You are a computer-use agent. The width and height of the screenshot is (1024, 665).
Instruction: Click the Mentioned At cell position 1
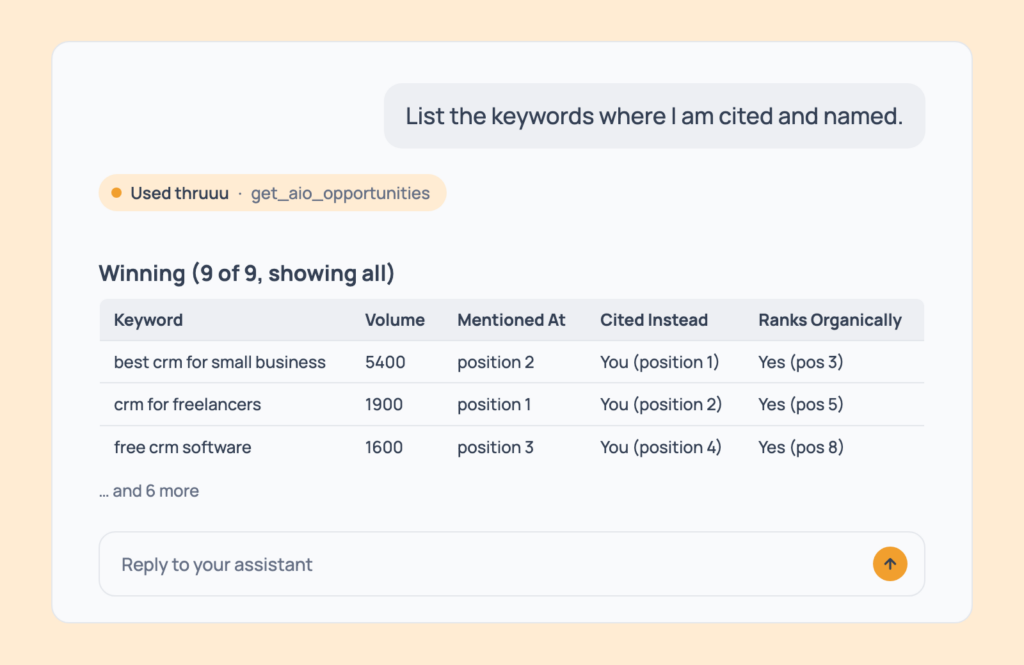[x=494, y=404]
